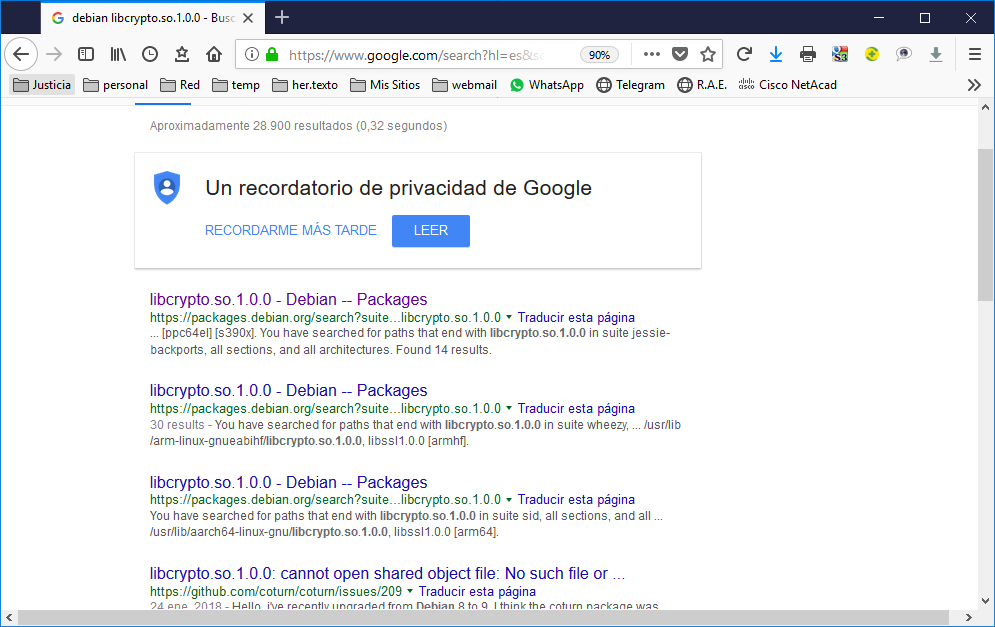
Task: Bookmark this page with the star
Action: [708, 55]
